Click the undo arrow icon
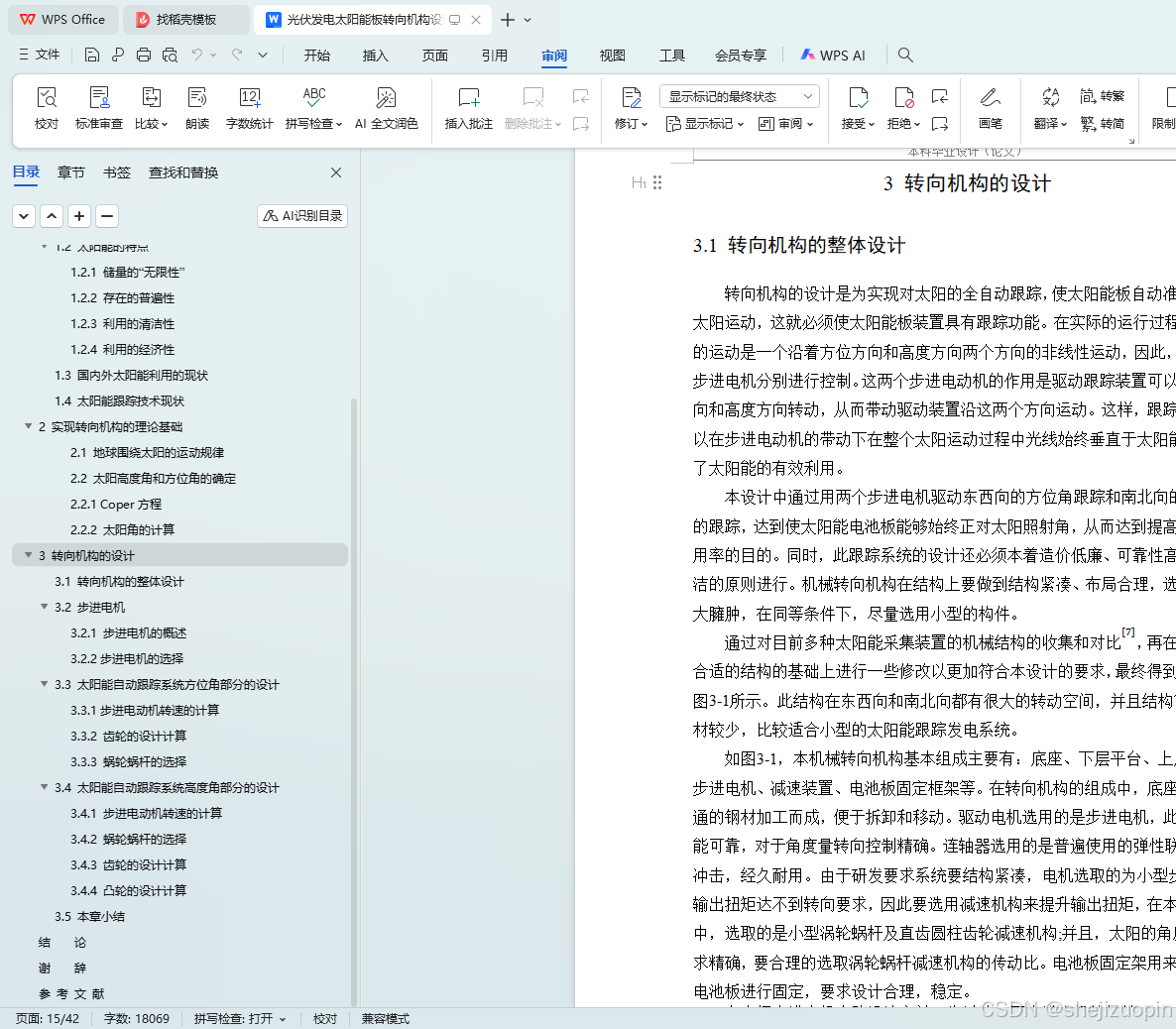The image size is (1176, 1029). coord(197,55)
